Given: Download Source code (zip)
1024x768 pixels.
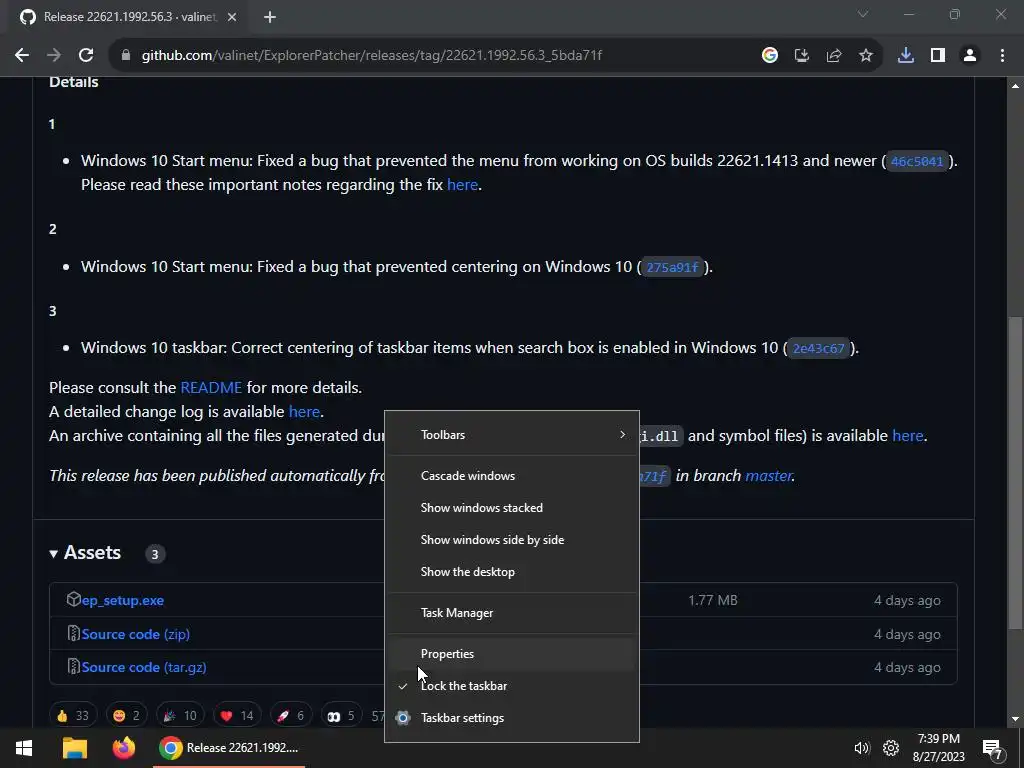Looking at the screenshot, I should point(136,634).
